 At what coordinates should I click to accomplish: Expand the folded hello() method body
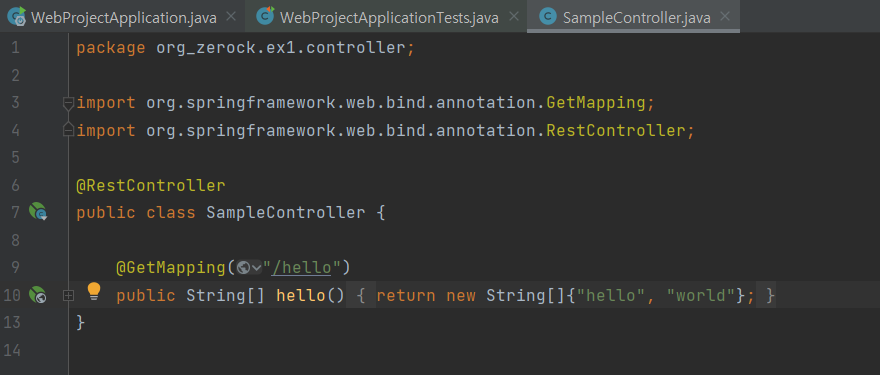[68, 296]
